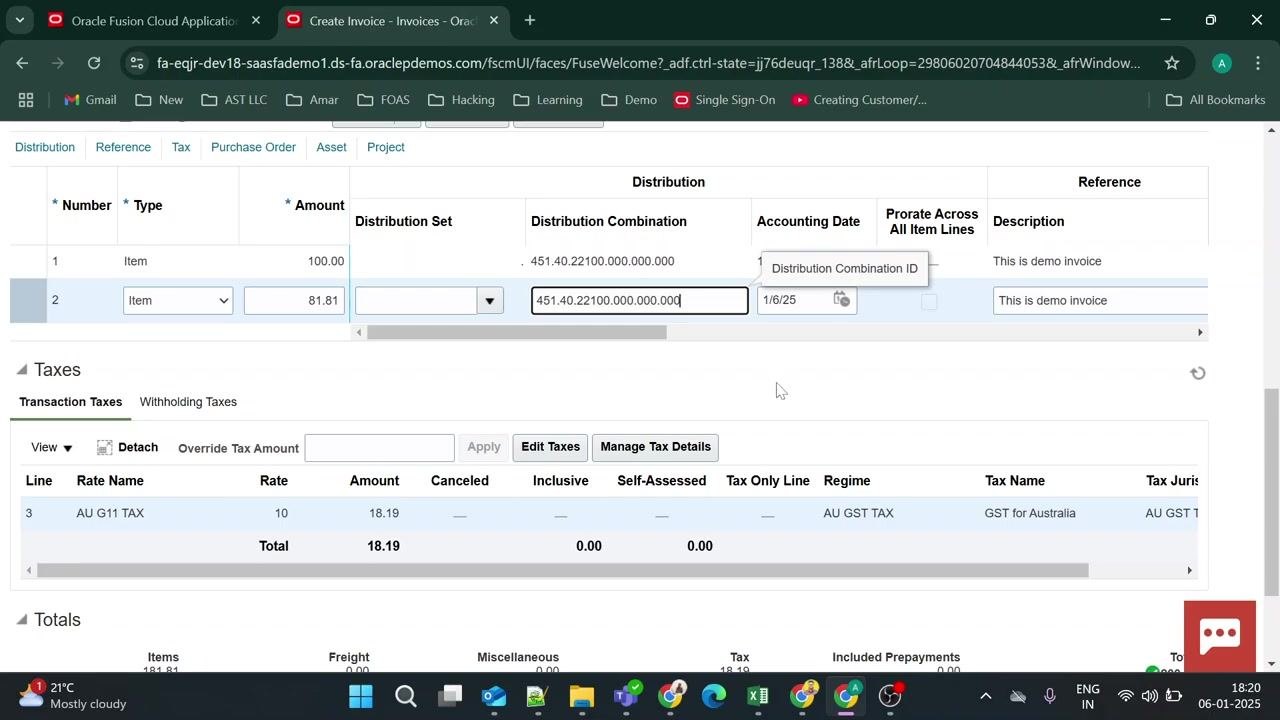The width and height of the screenshot is (1280, 720).
Task: Reload the browser page
Action: [x=94, y=63]
